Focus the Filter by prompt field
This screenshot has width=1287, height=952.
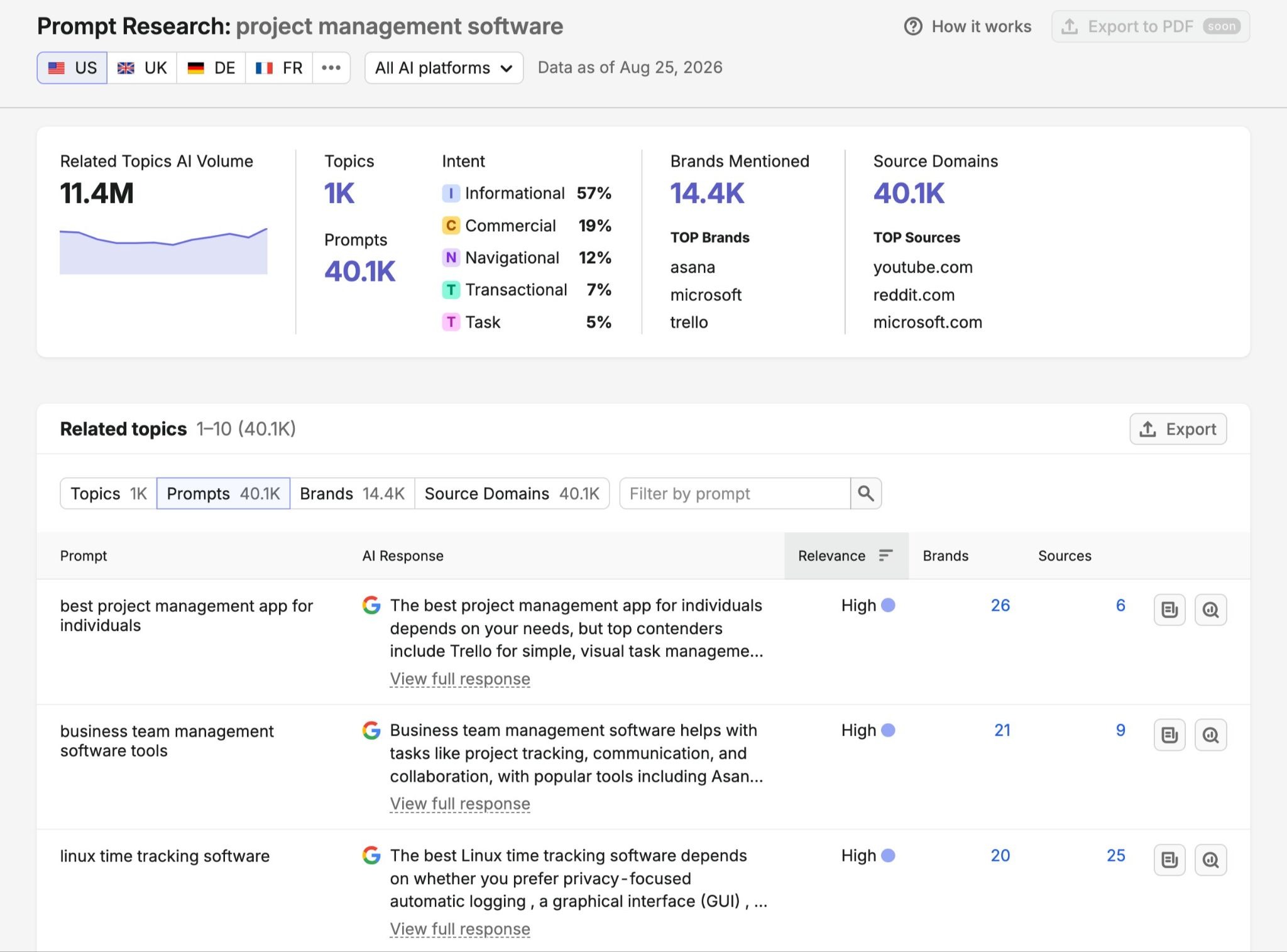735,493
